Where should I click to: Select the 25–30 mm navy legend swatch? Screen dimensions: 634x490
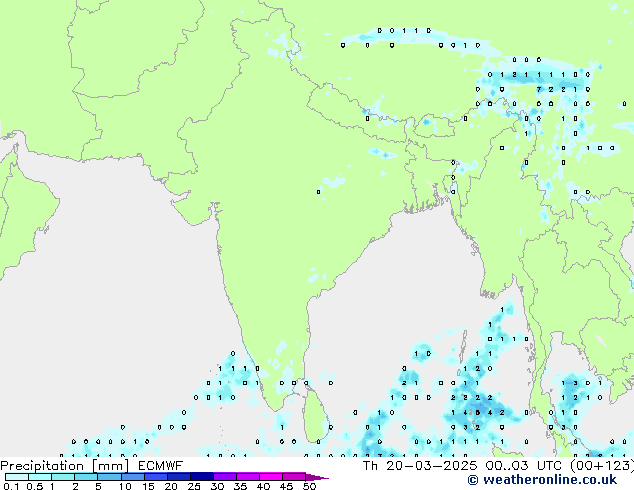tap(201, 477)
